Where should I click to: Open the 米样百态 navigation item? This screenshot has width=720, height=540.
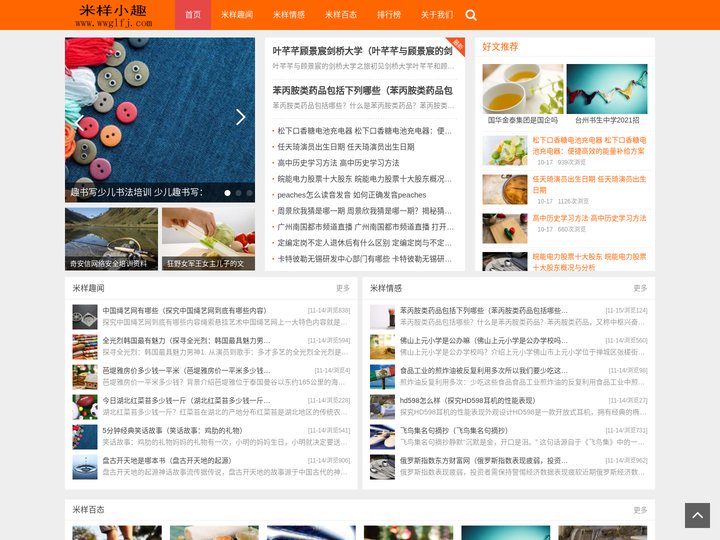pos(341,15)
